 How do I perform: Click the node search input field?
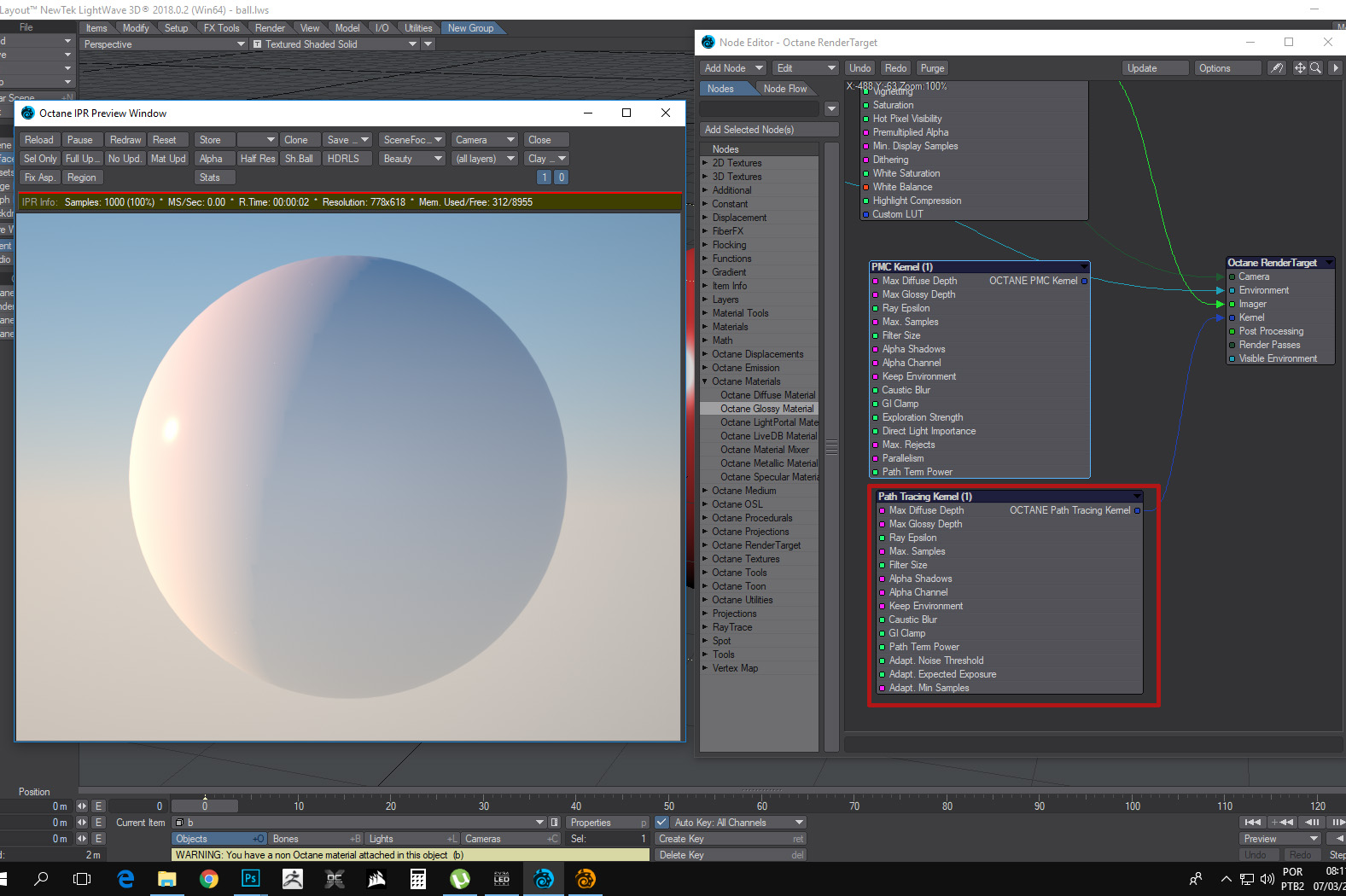coord(760,109)
